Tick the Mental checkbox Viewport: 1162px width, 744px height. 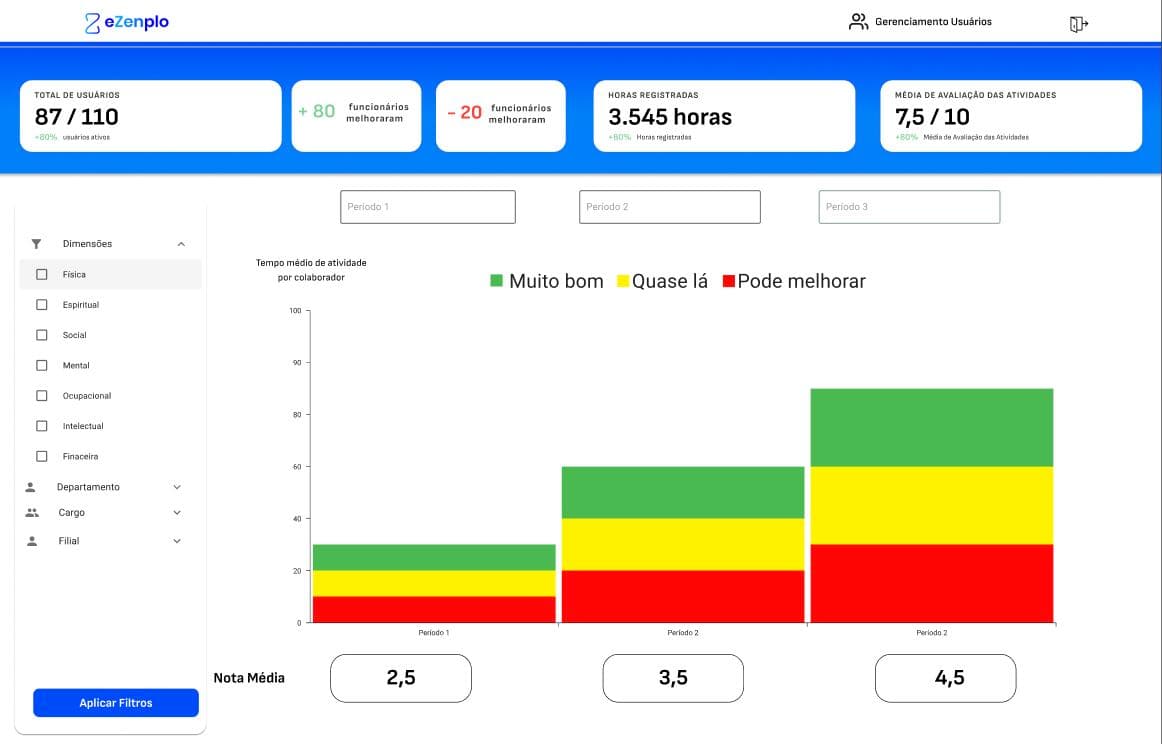click(42, 365)
